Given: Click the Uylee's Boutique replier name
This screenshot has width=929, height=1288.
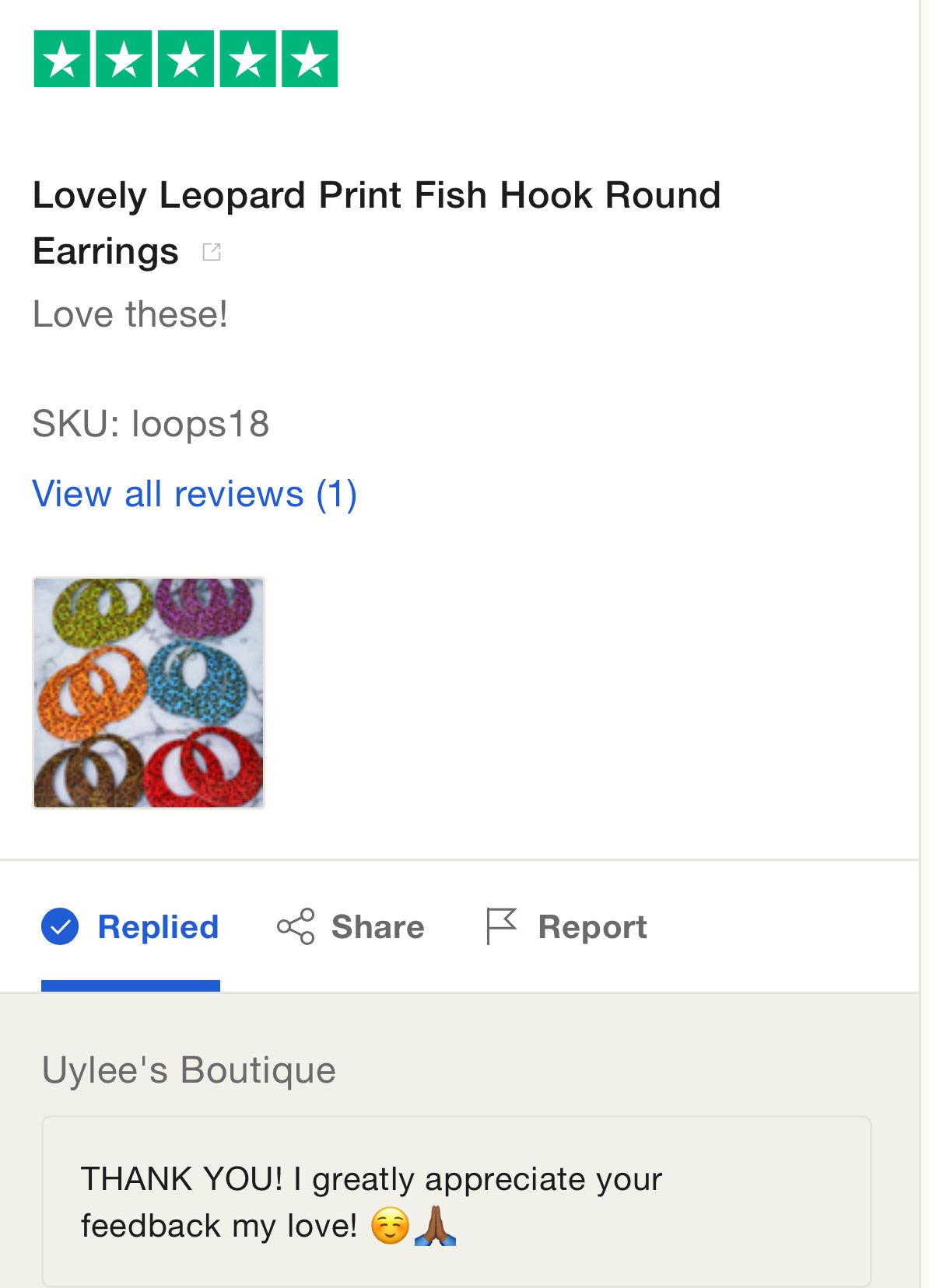Looking at the screenshot, I should click(189, 1070).
